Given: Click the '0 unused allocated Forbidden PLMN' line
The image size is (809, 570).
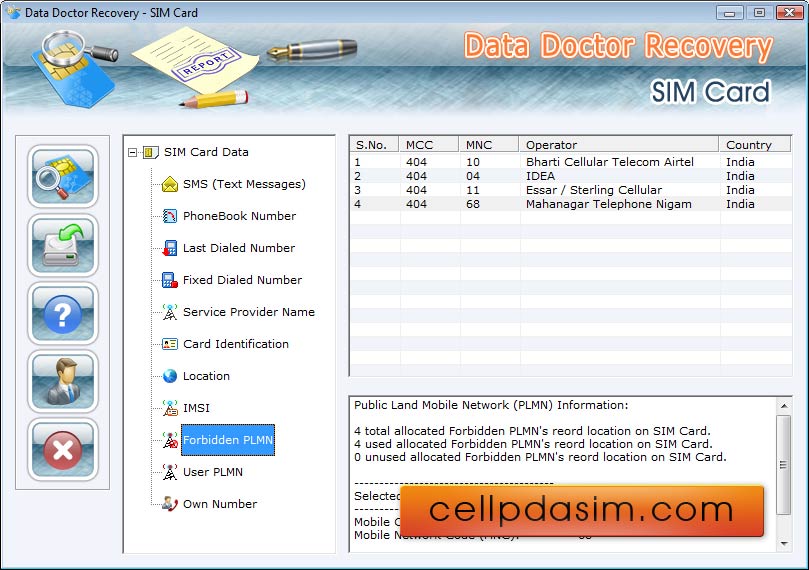Looking at the screenshot, I should [x=540, y=457].
